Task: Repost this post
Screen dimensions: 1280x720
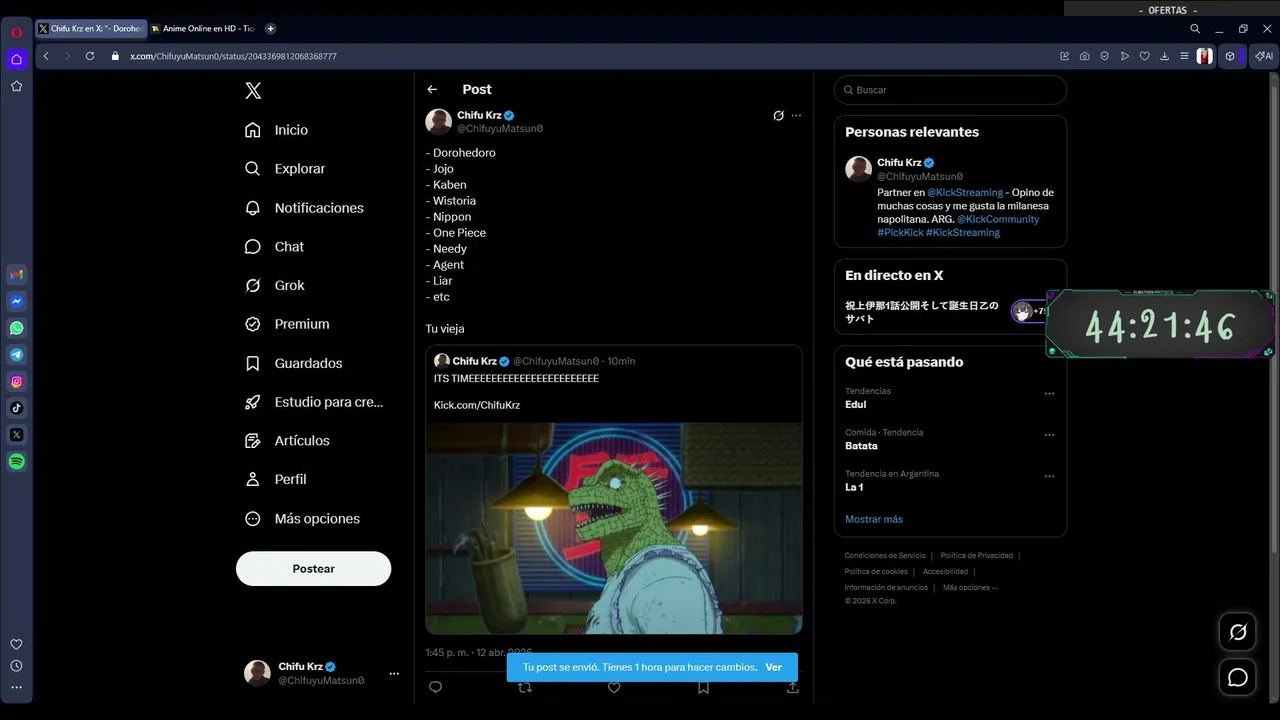Action: (524, 688)
